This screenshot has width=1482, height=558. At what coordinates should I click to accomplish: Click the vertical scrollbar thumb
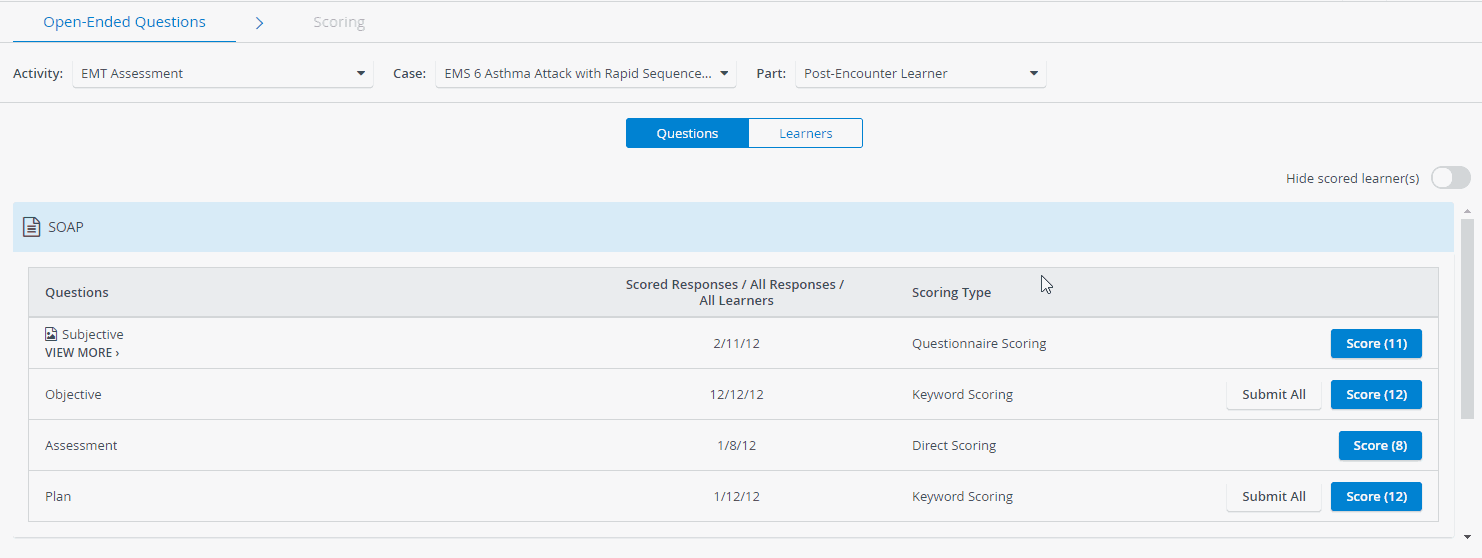coord(1467,318)
